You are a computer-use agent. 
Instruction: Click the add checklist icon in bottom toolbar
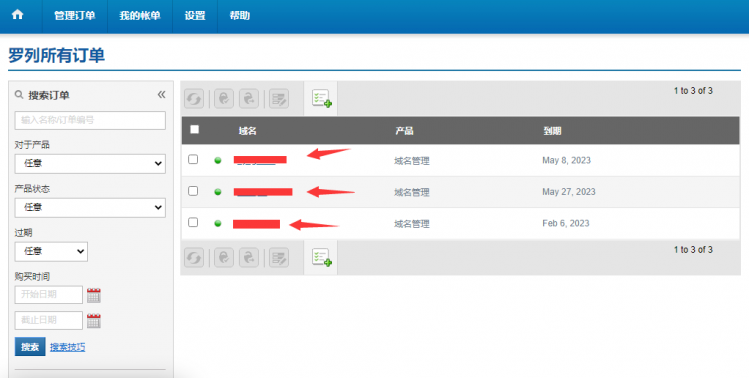321,258
